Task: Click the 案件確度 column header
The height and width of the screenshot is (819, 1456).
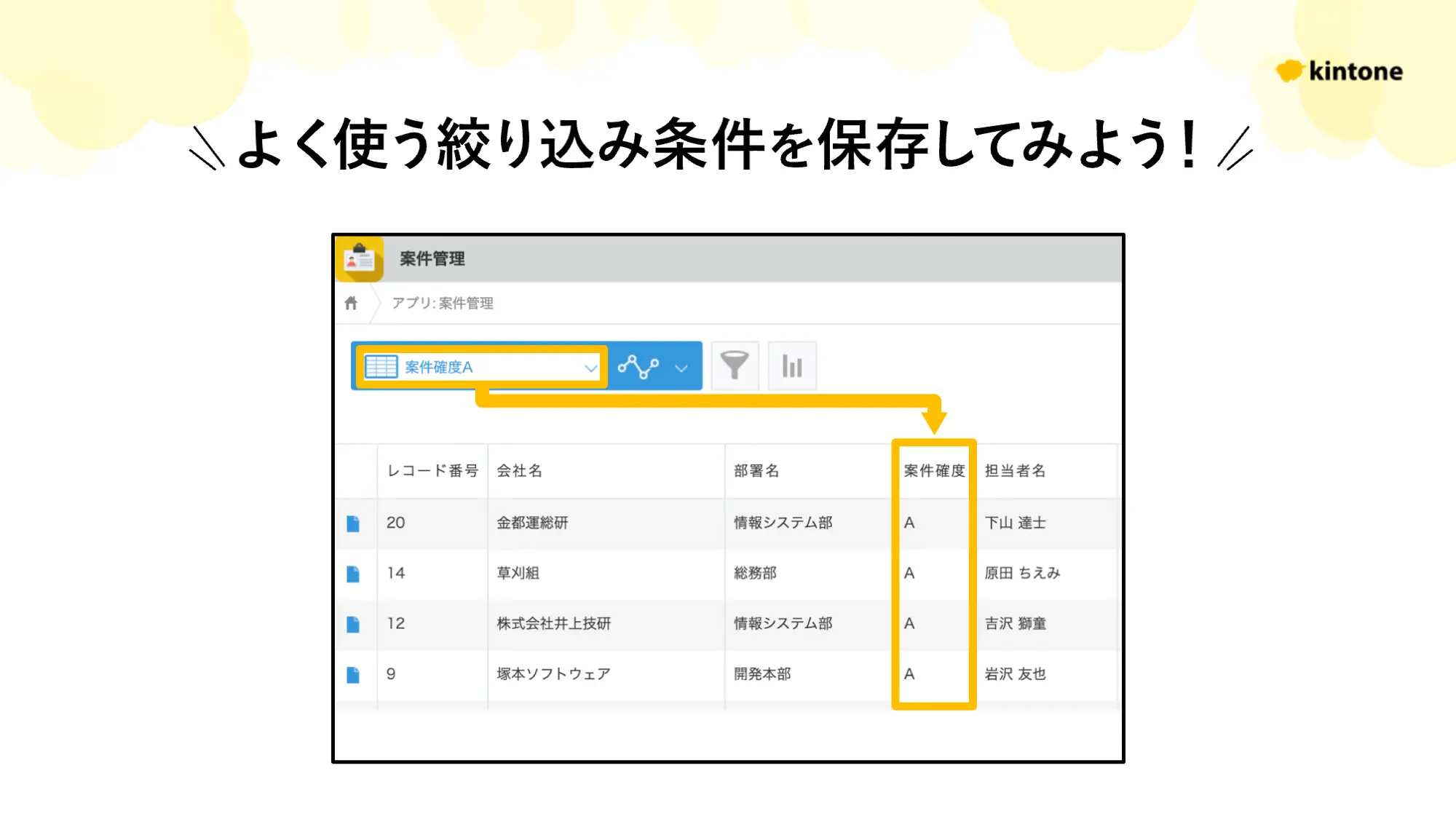Action: pos(934,471)
